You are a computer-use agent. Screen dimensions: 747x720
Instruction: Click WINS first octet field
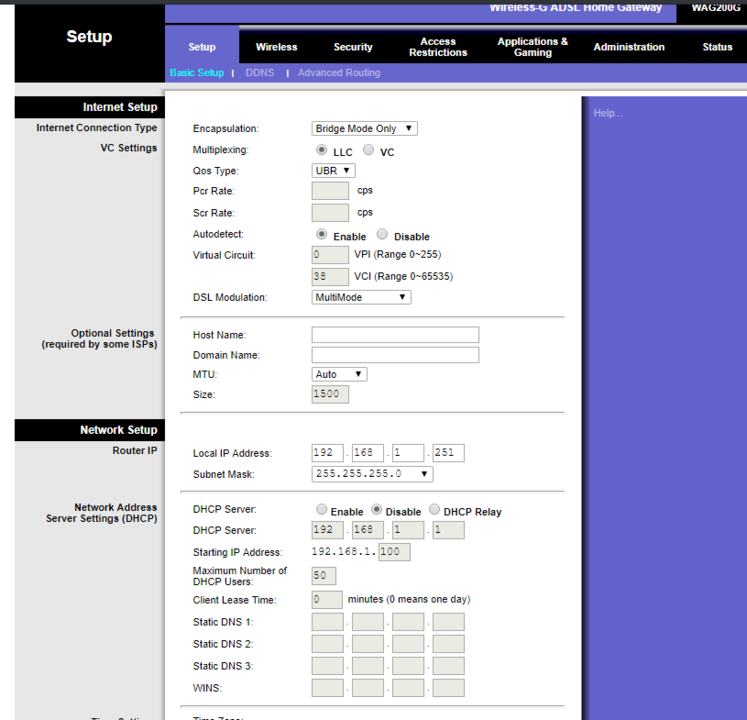tap(327, 688)
